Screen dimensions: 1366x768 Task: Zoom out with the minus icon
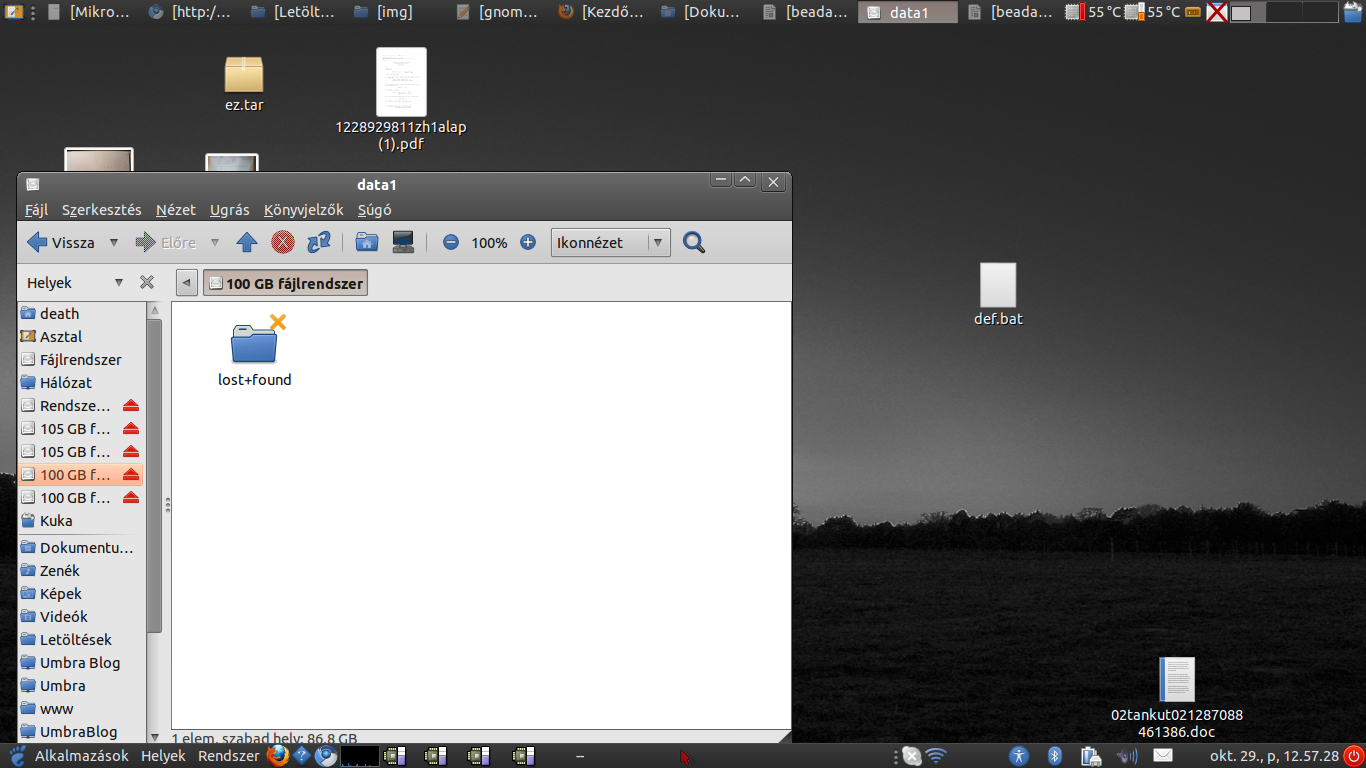(451, 242)
